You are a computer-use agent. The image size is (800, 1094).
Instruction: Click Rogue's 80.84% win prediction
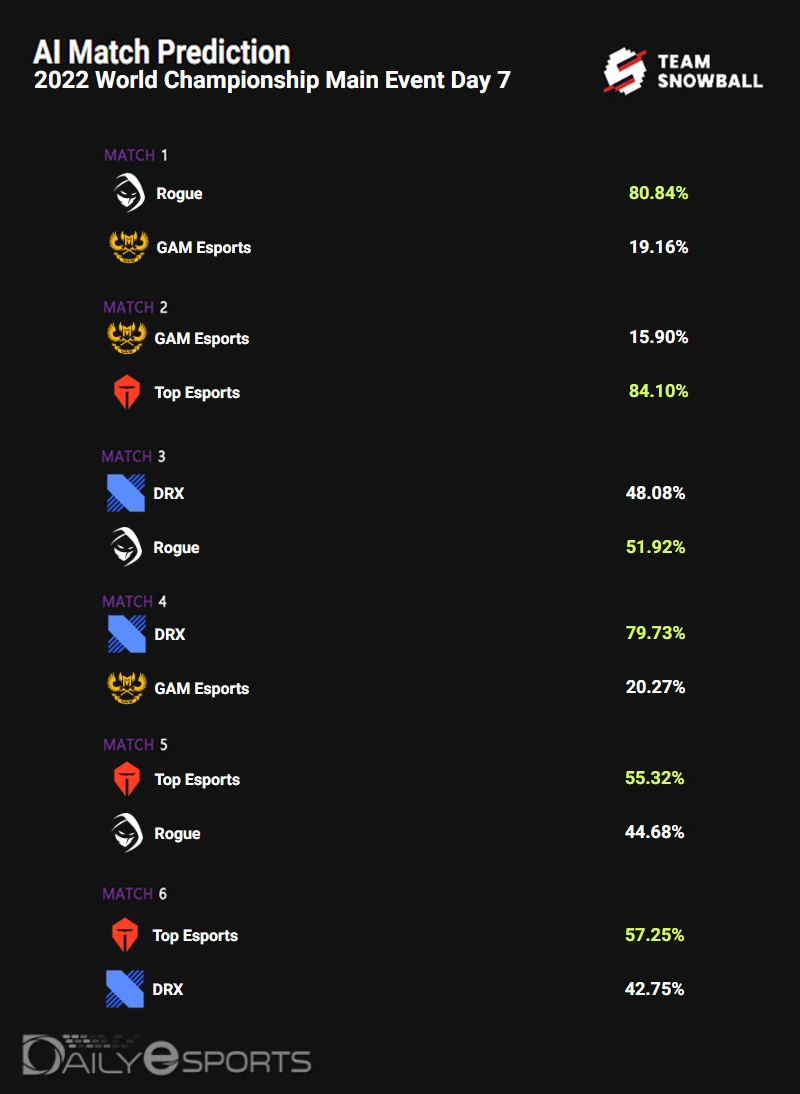click(658, 193)
